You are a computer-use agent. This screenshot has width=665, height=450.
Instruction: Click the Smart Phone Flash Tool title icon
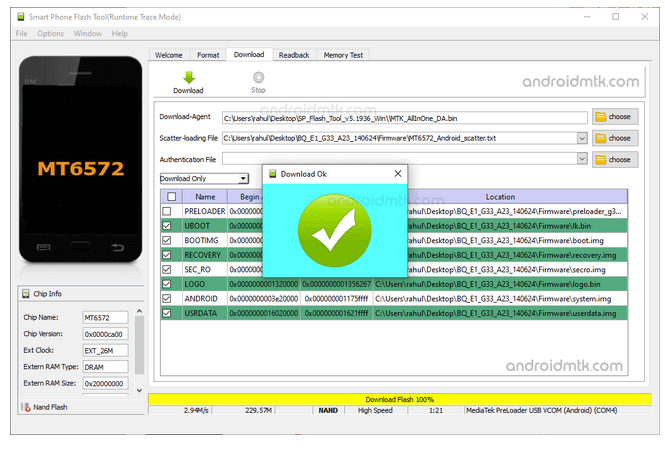(20, 17)
